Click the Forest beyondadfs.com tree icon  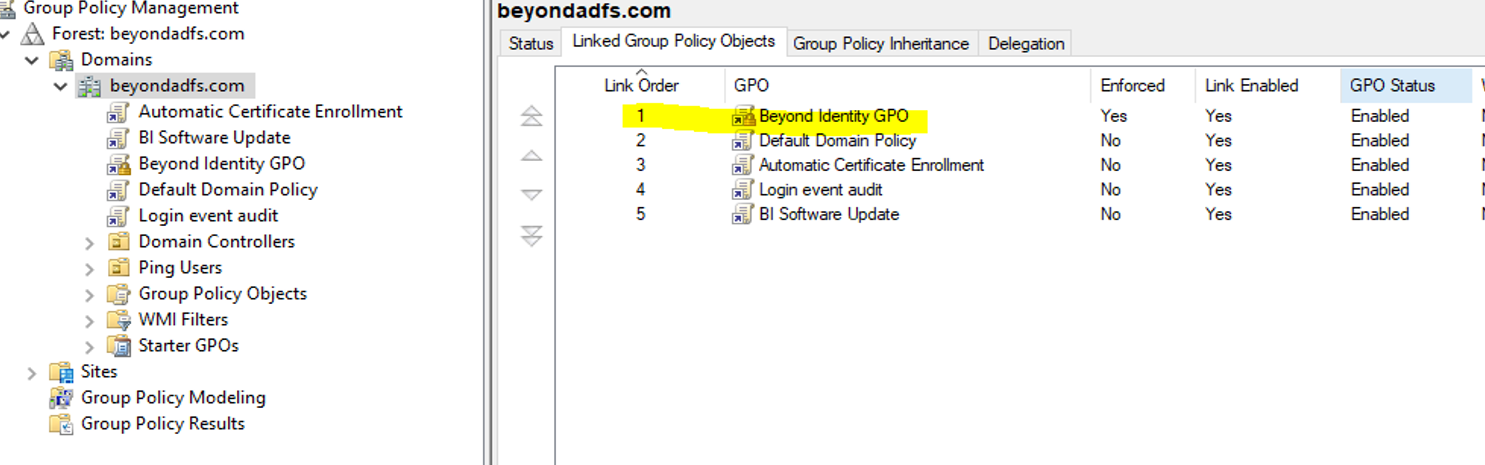coord(33,33)
